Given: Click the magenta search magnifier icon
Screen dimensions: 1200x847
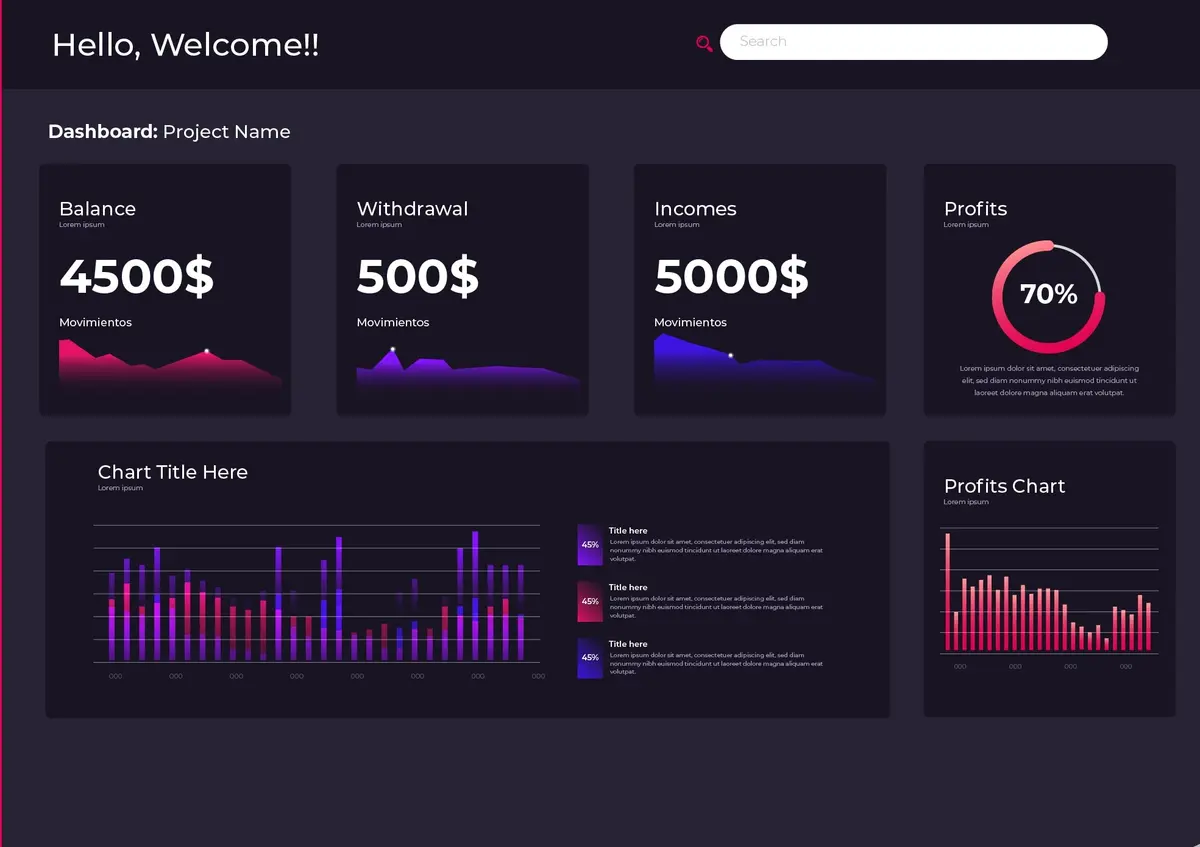Looking at the screenshot, I should tap(704, 43).
